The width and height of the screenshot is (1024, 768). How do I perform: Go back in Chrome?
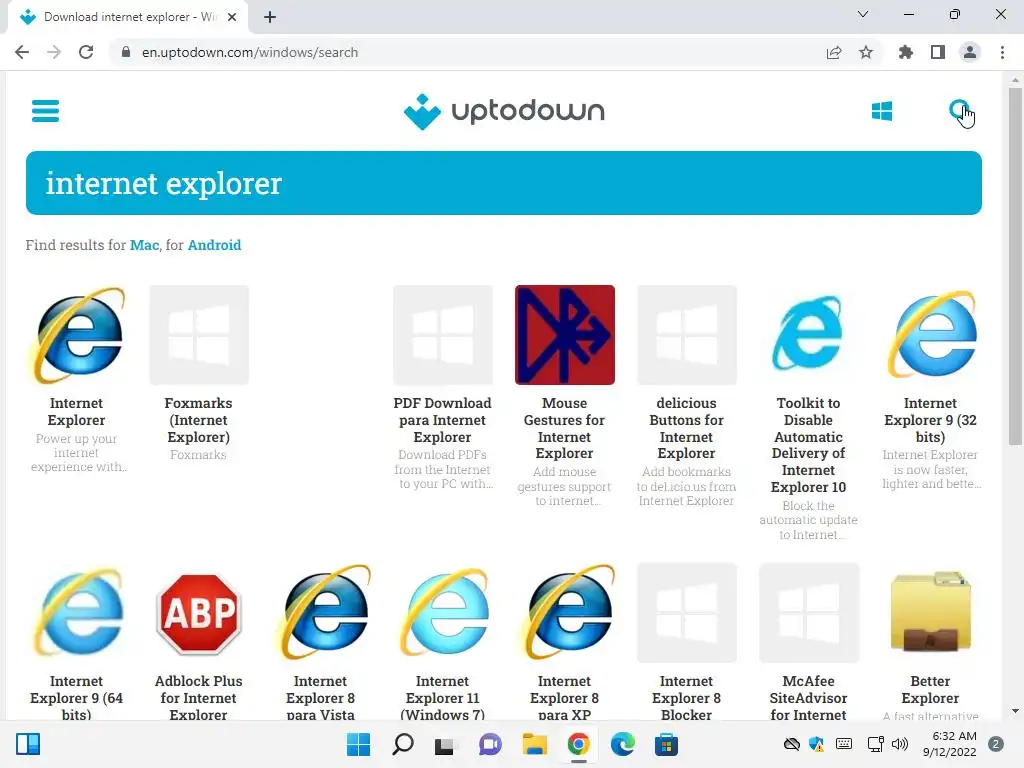click(22, 52)
